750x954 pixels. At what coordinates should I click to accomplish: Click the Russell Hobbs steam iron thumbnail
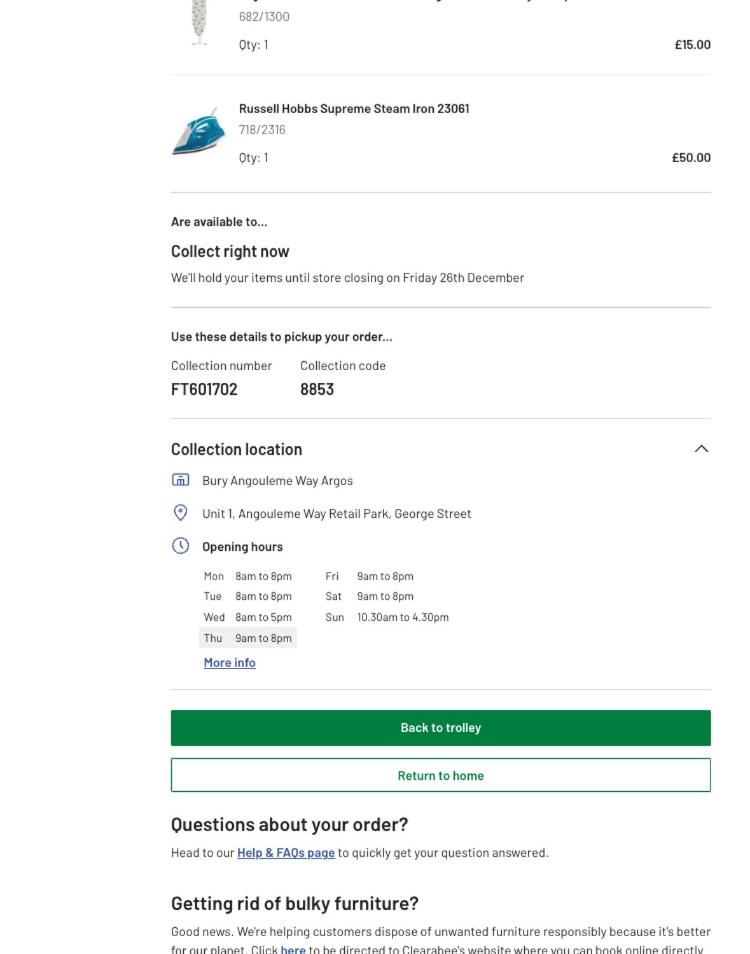tap(198, 132)
